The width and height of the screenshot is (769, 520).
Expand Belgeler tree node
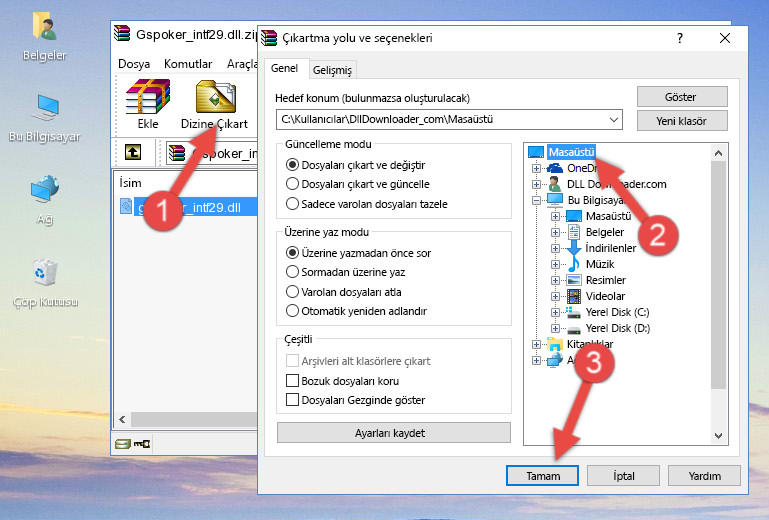pos(555,233)
